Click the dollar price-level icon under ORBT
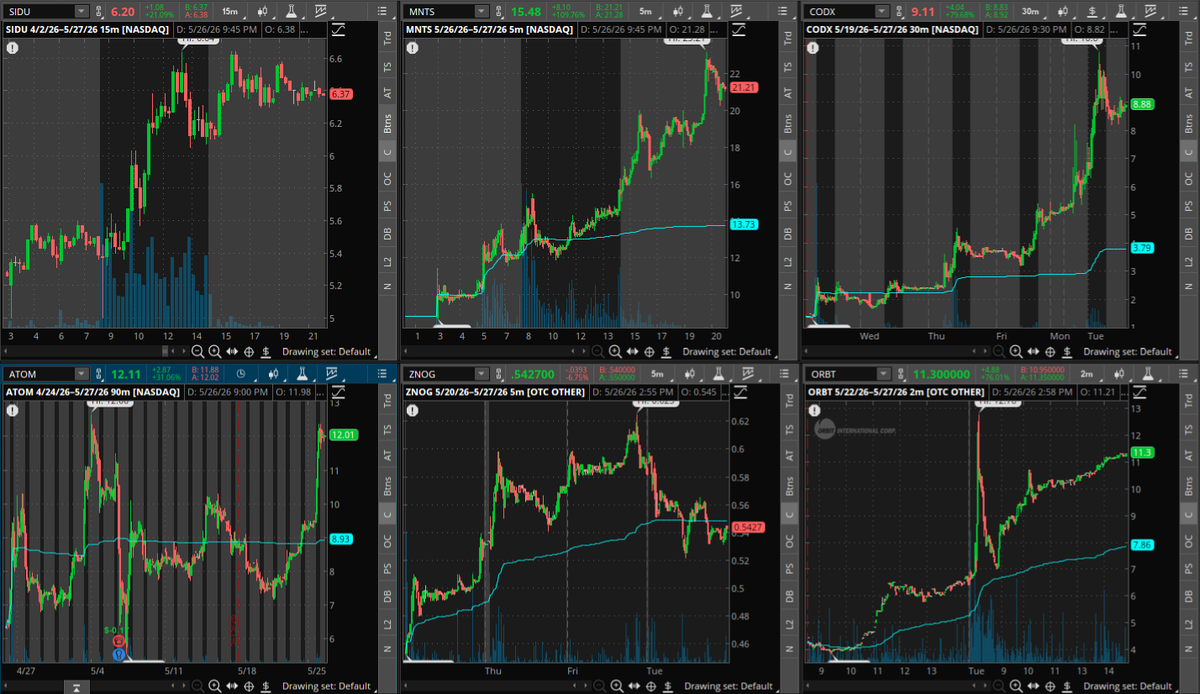 point(1068,686)
